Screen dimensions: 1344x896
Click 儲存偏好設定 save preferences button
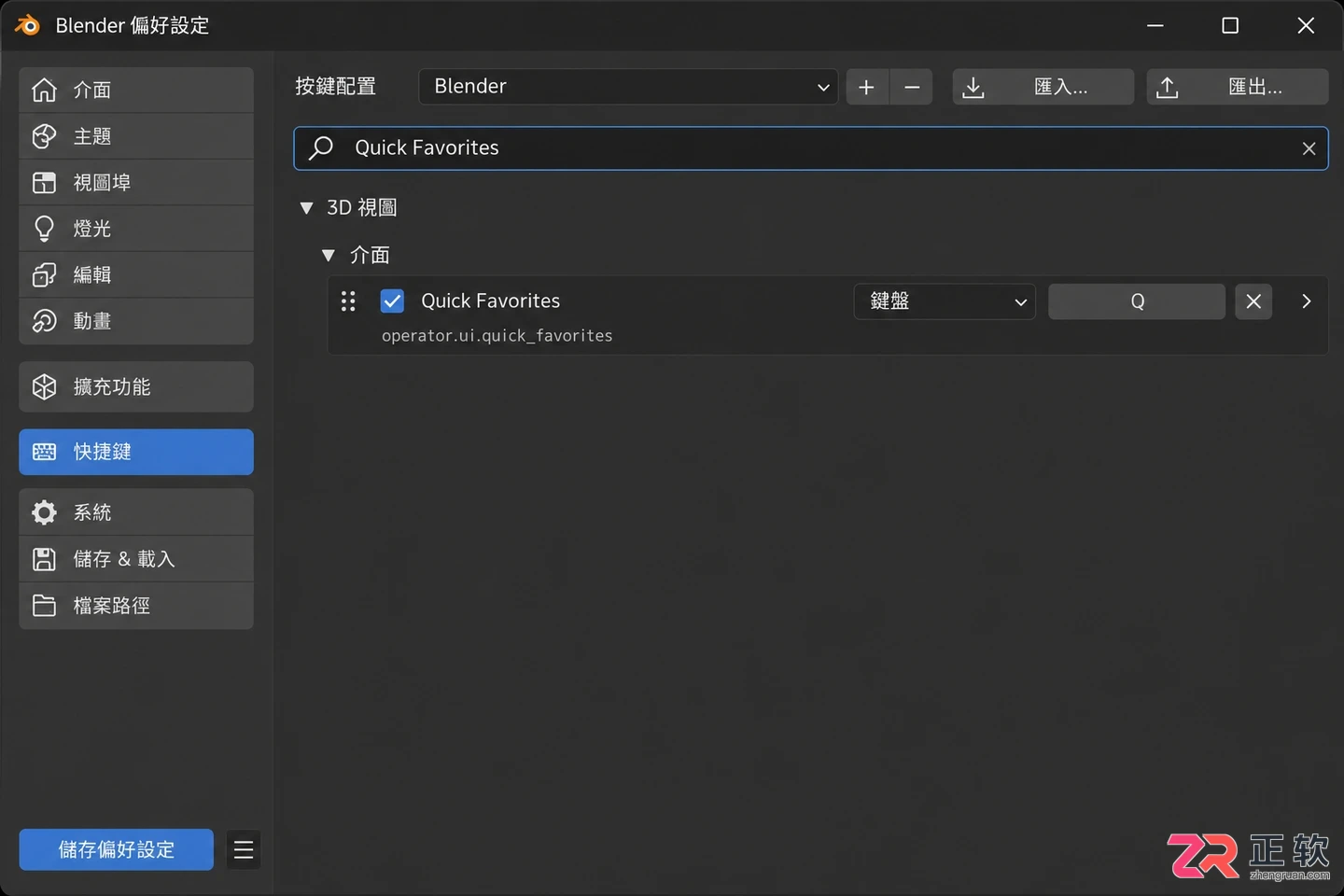click(x=117, y=849)
